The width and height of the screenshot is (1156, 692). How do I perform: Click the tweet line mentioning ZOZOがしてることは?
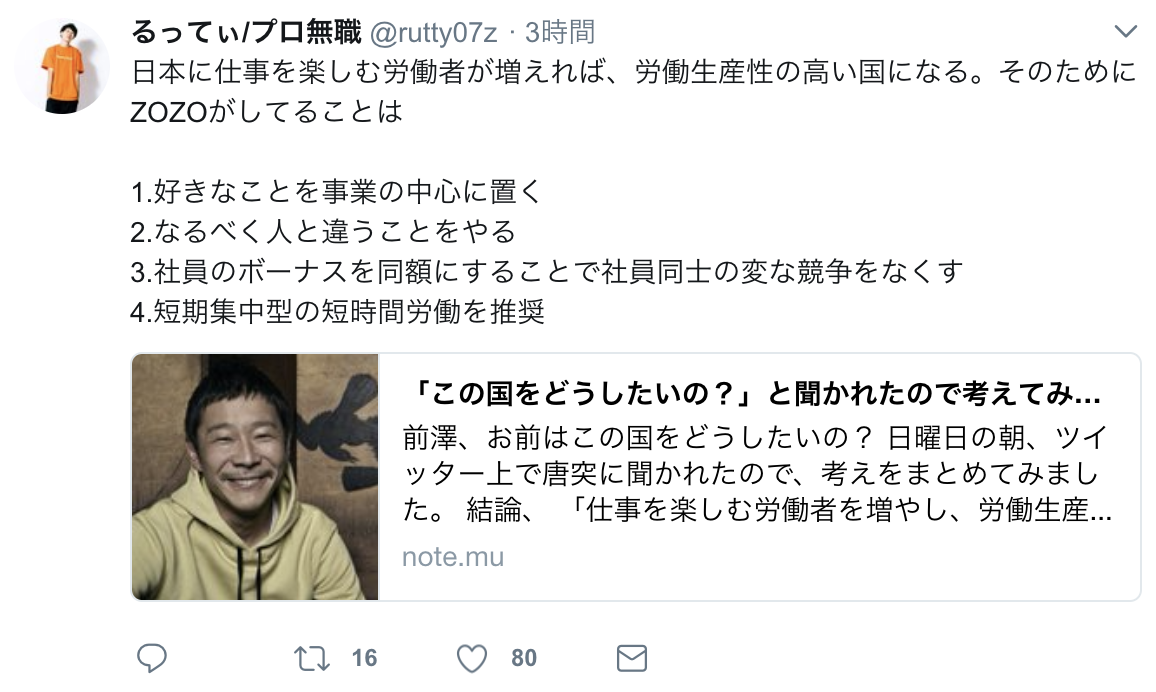coord(267,111)
